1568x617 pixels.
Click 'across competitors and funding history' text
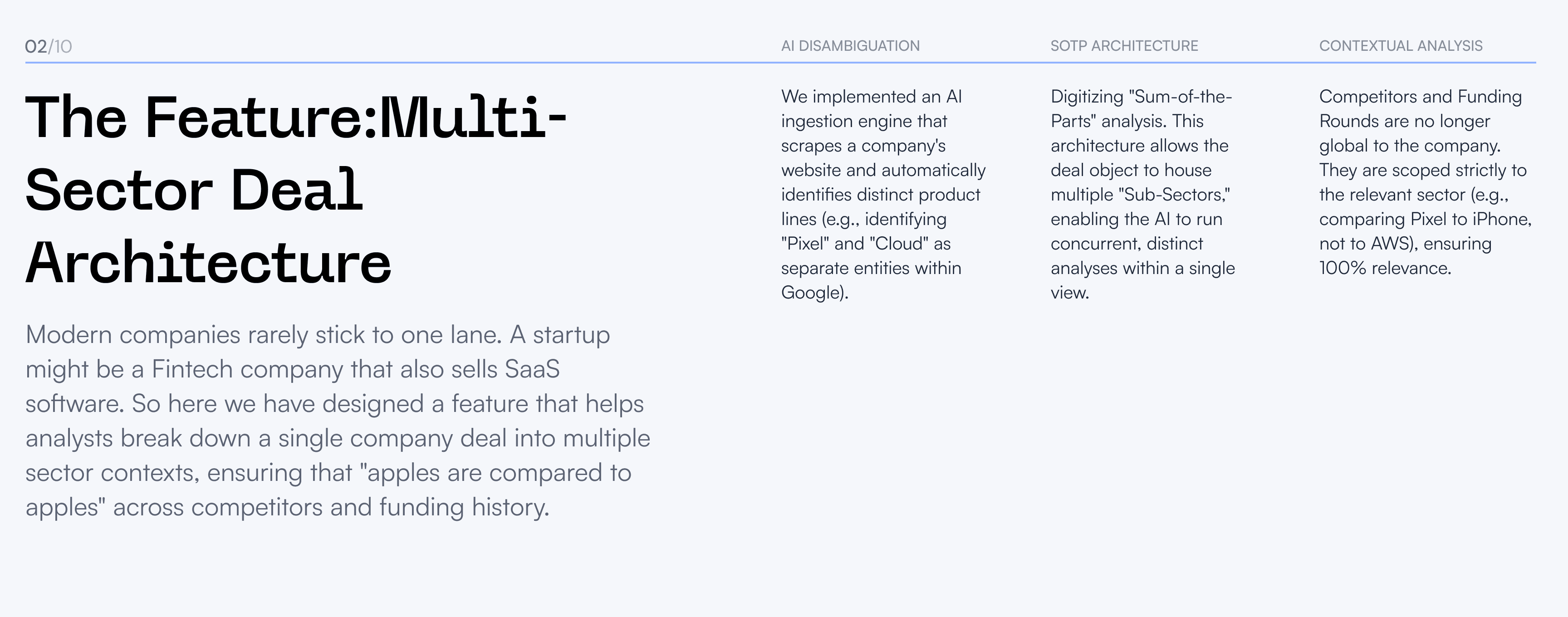[x=331, y=508]
